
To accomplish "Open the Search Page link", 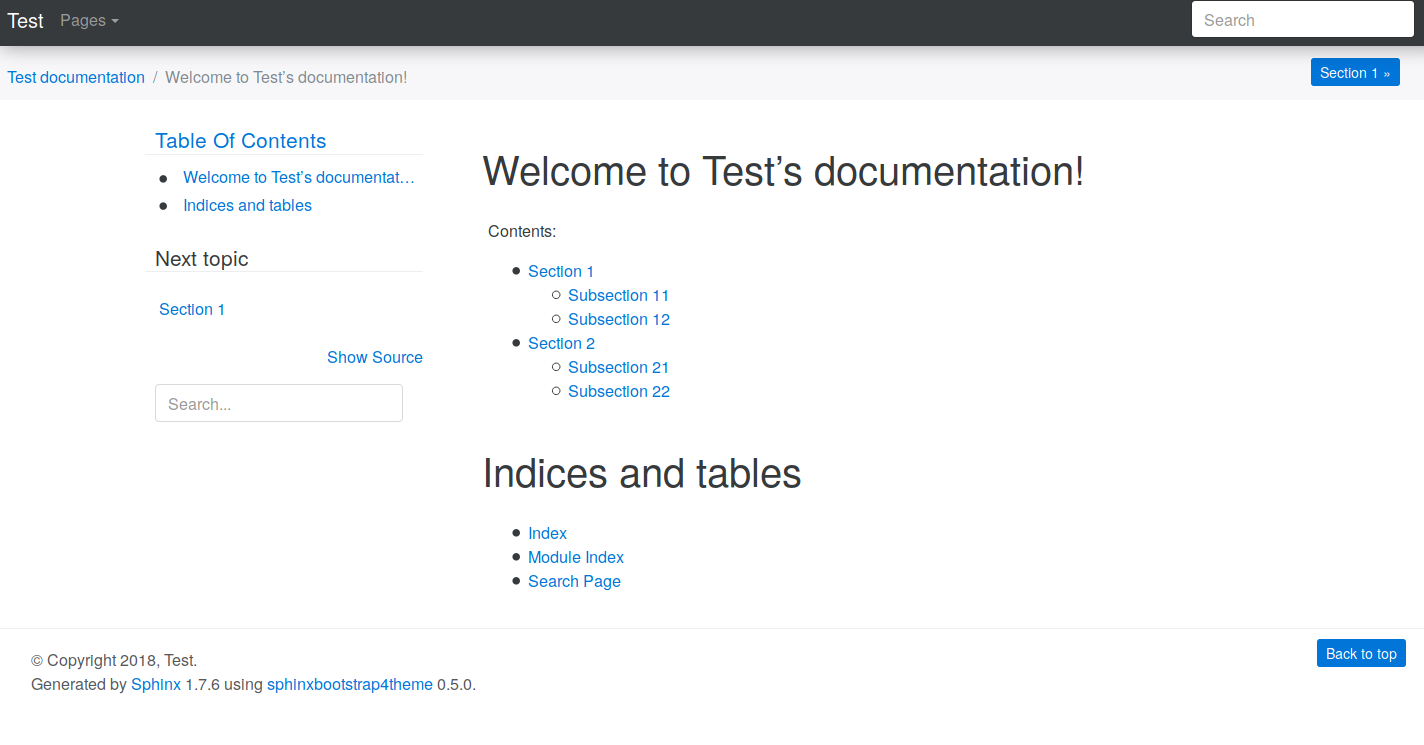I will (x=574, y=581).
